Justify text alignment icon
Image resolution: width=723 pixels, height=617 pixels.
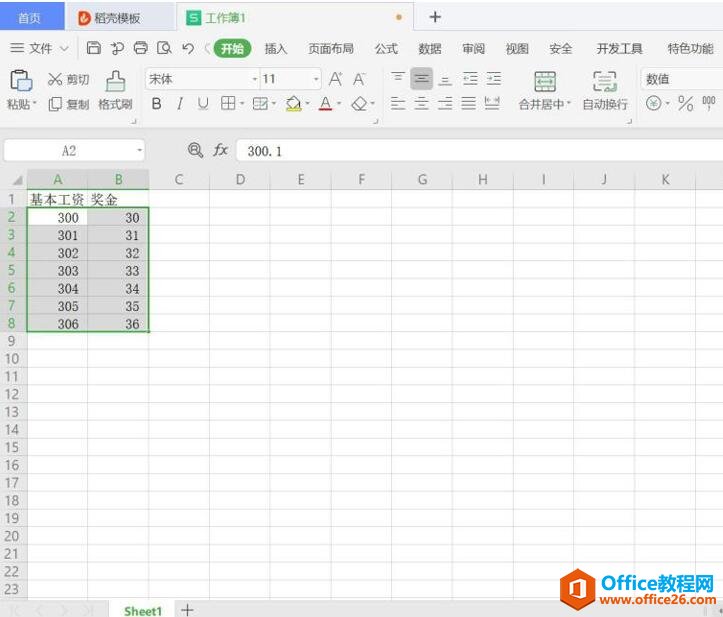pos(468,103)
